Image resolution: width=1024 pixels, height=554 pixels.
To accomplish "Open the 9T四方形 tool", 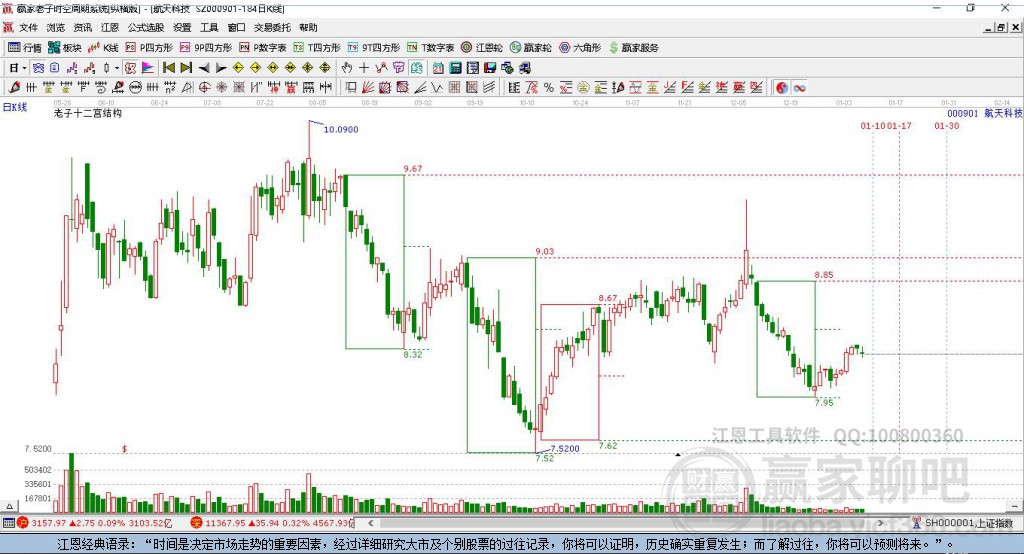I will [374, 48].
